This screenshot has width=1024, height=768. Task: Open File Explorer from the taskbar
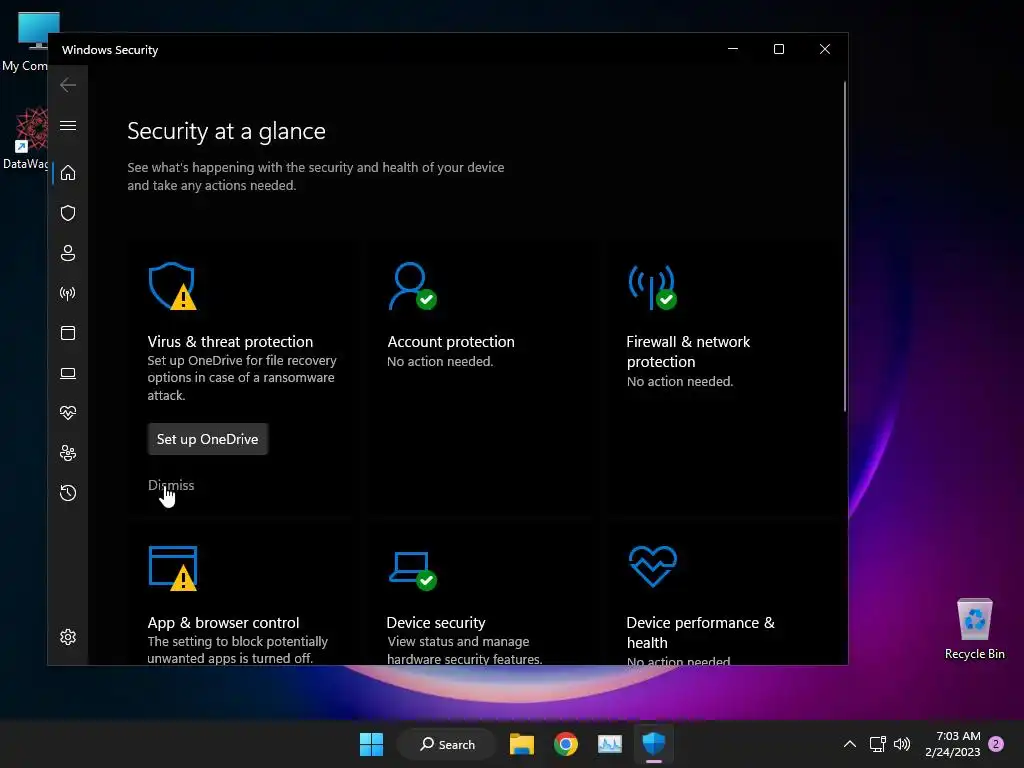pyautogui.click(x=522, y=744)
